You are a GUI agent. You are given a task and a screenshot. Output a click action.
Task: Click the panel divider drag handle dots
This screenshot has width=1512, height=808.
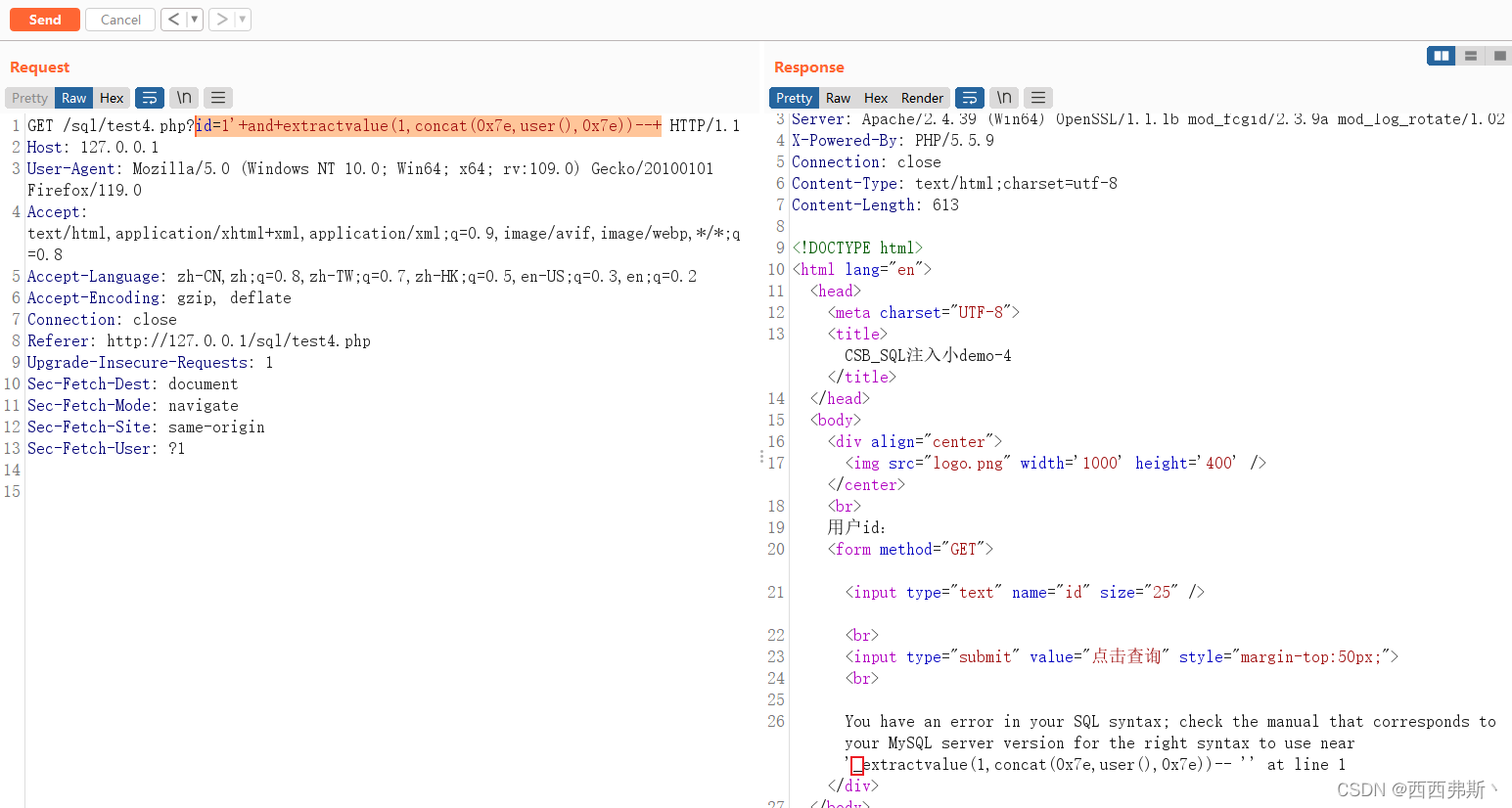pos(762,456)
